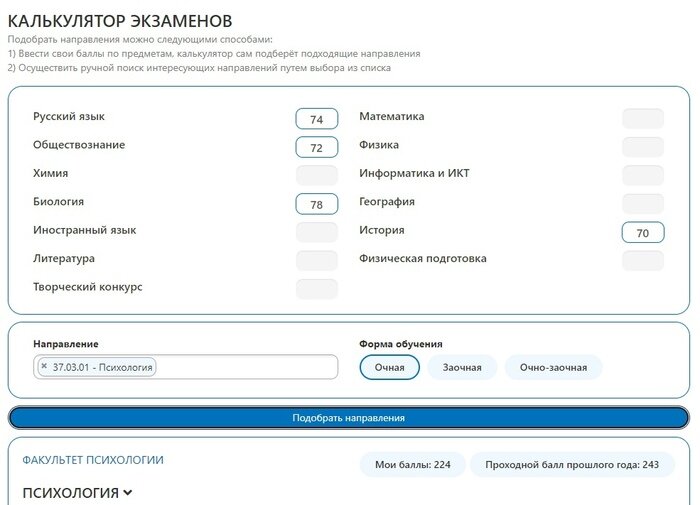Select Очная form of study

[x=389, y=367]
